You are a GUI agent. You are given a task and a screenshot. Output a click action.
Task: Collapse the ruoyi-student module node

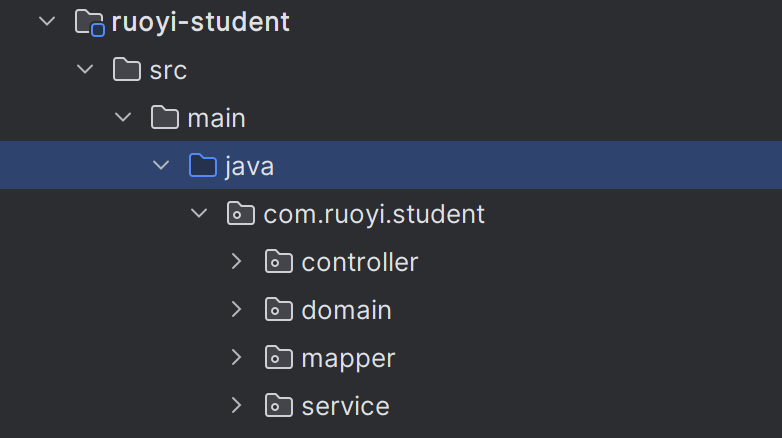(x=47, y=22)
